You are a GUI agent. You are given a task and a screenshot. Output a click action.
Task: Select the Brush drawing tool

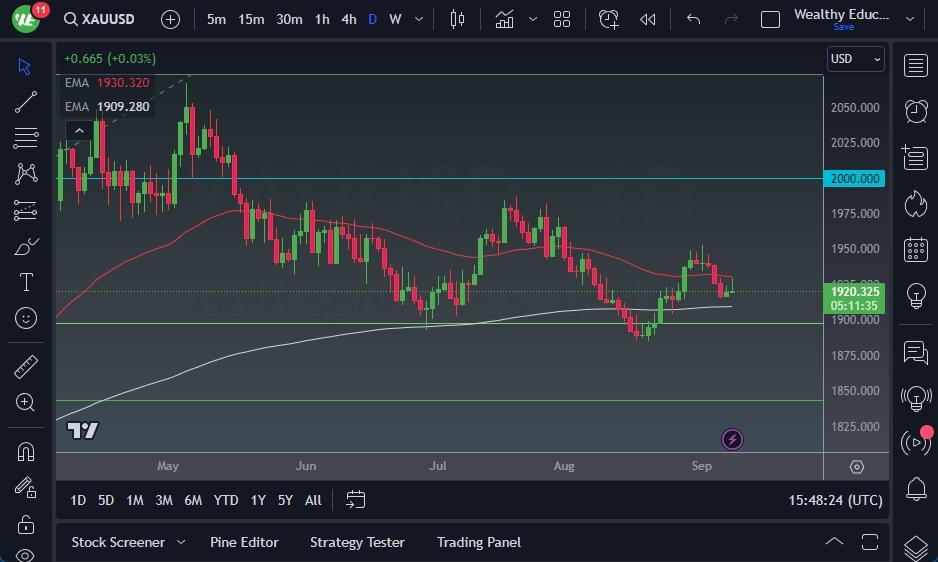pos(26,246)
